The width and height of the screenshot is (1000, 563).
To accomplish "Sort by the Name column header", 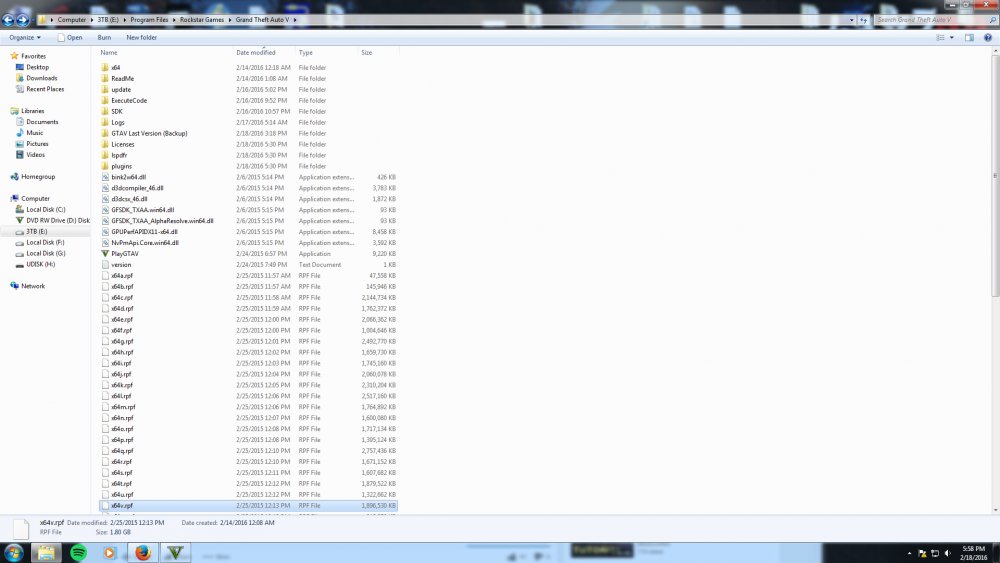I will click(108, 52).
